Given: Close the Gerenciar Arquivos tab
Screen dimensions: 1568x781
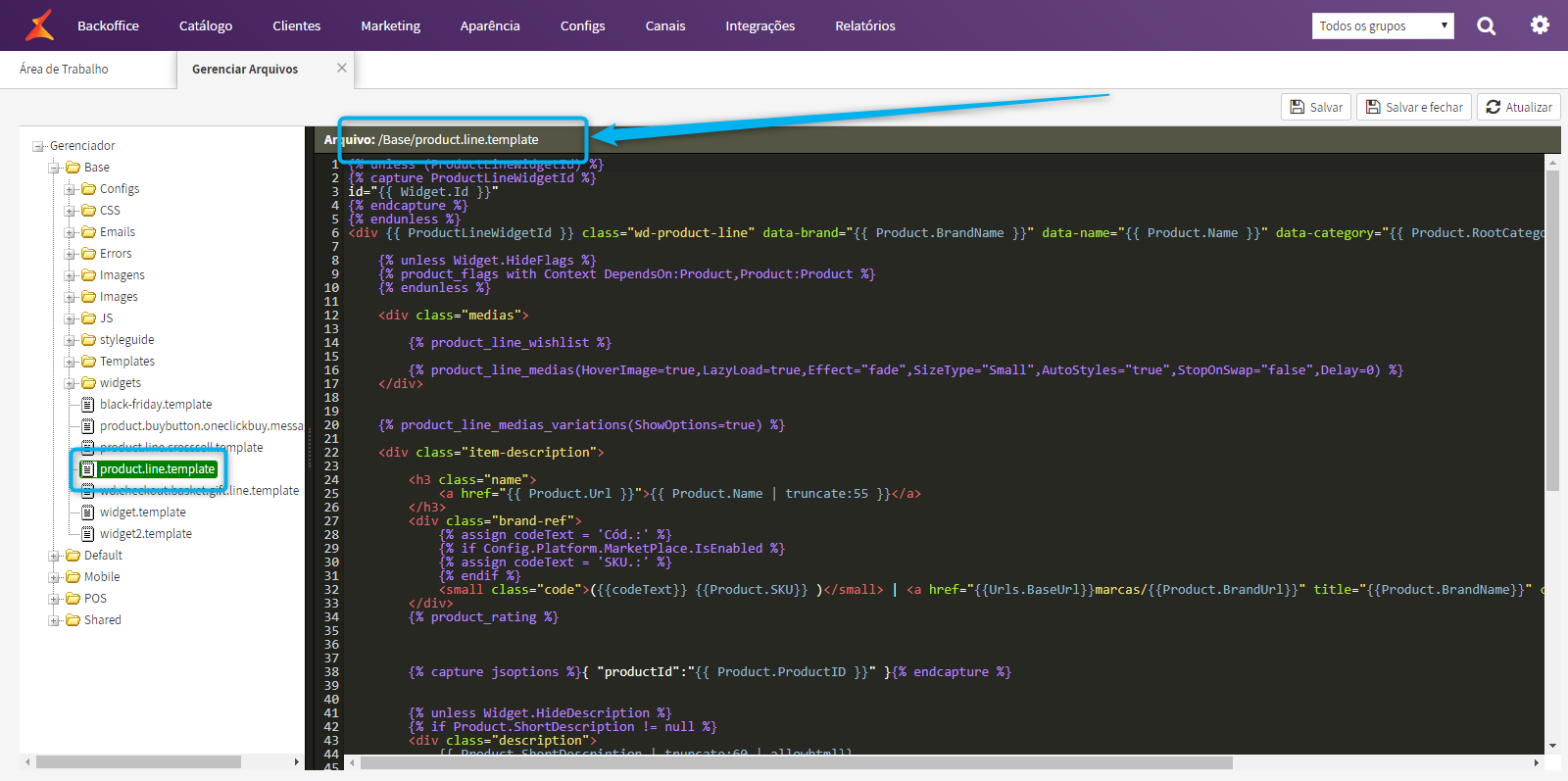Looking at the screenshot, I should [x=342, y=68].
